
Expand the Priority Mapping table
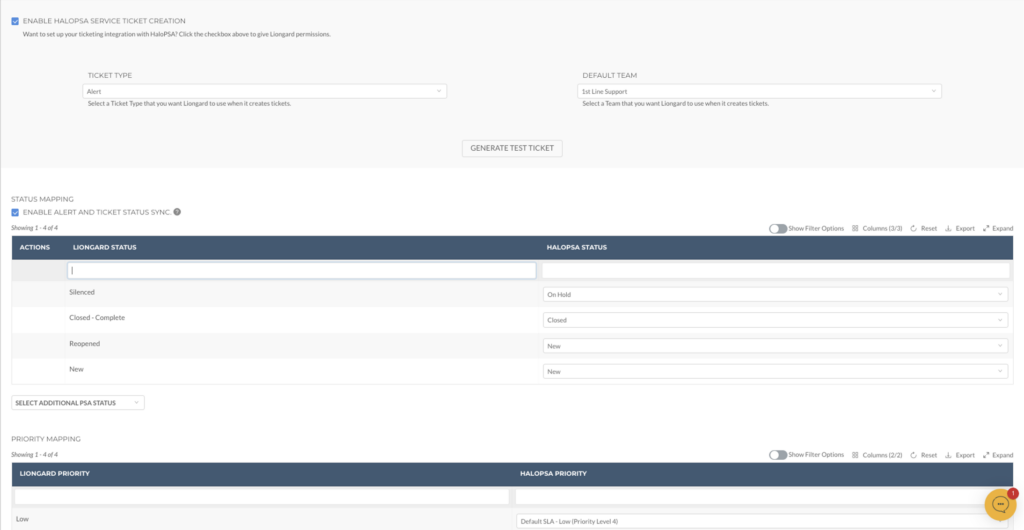pyautogui.click(x=998, y=455)
